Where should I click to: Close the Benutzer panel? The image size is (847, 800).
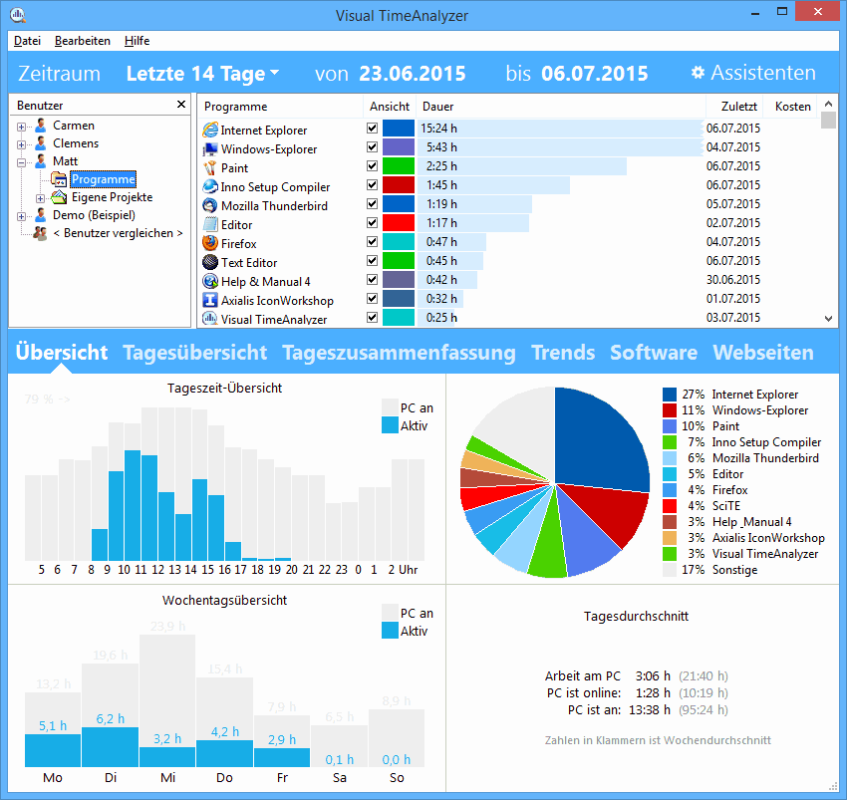pyautogui.click(x=181, y=104)
